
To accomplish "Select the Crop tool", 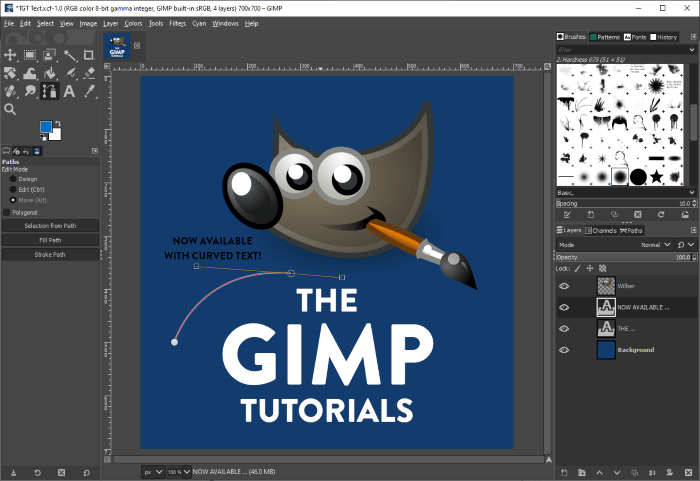I will tap(89, 55).
